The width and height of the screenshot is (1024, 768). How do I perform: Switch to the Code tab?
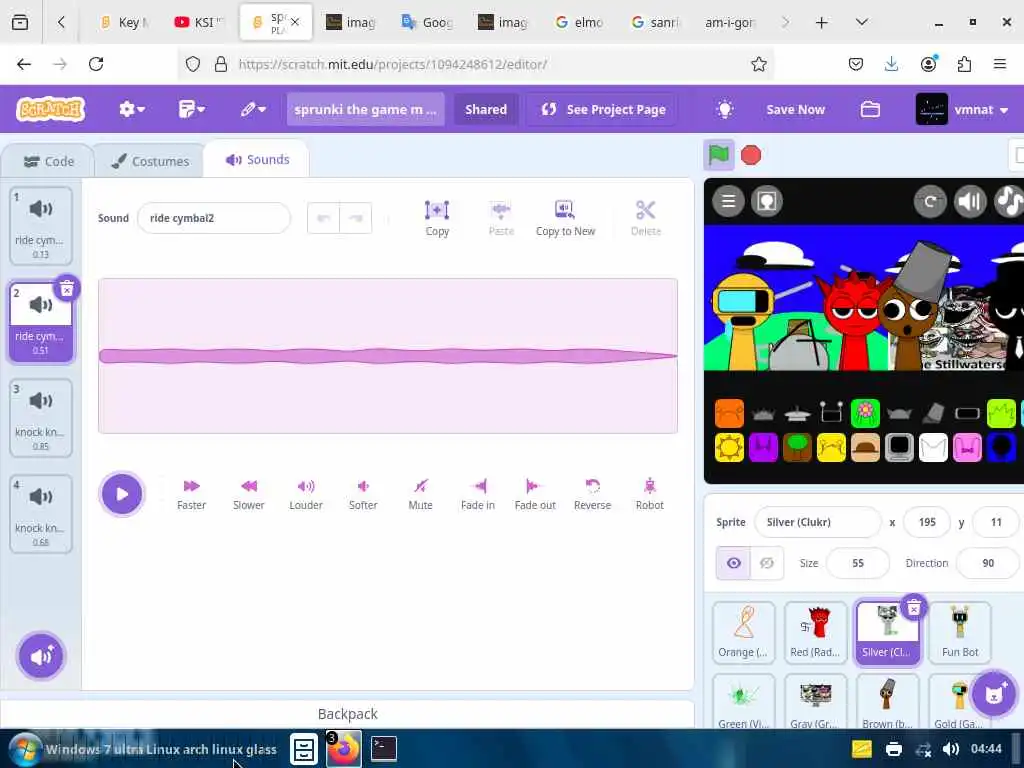coord(49,161)
